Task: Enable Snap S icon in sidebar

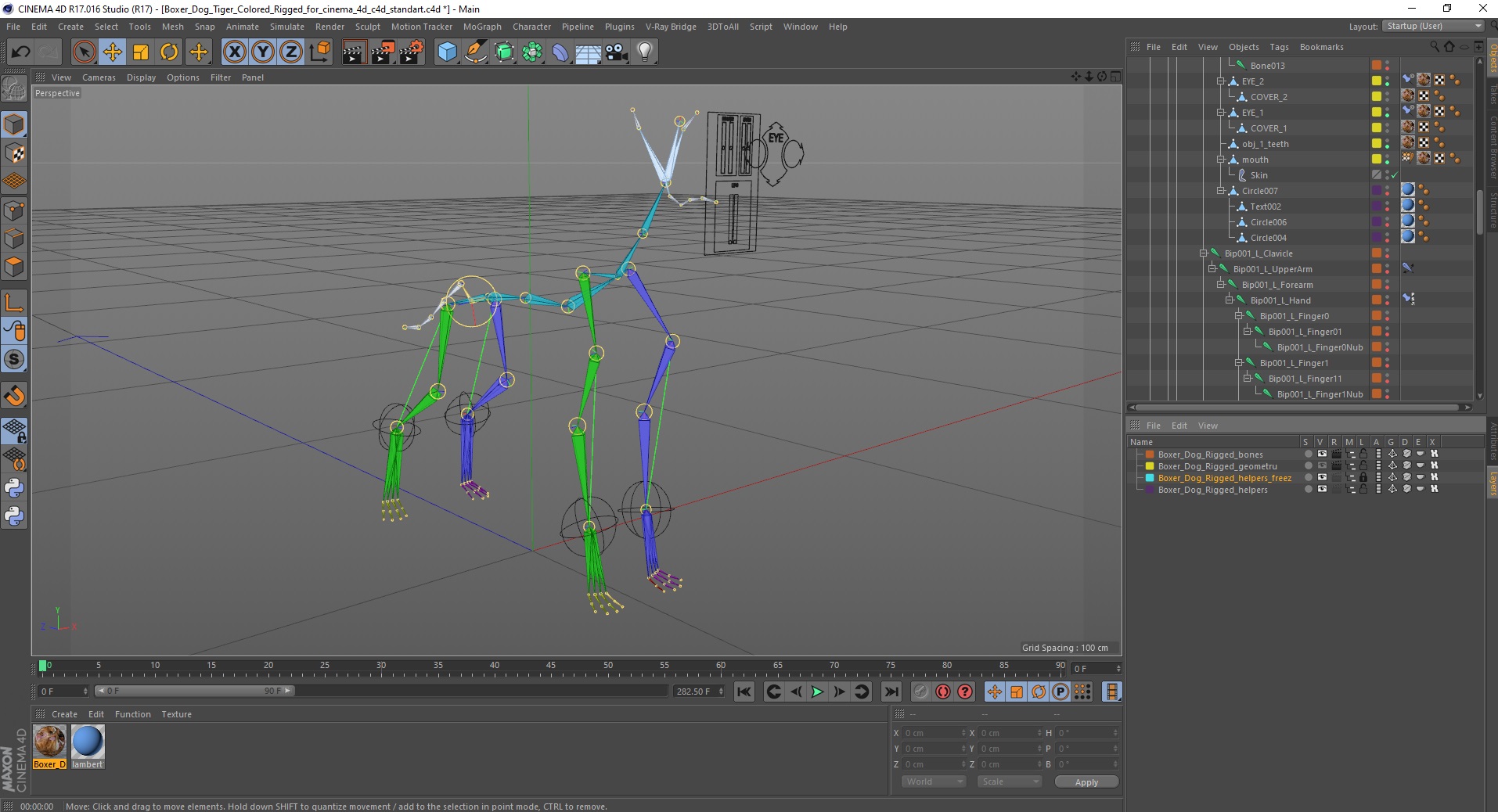Action: pyautogui.click(x=14, y=360)
